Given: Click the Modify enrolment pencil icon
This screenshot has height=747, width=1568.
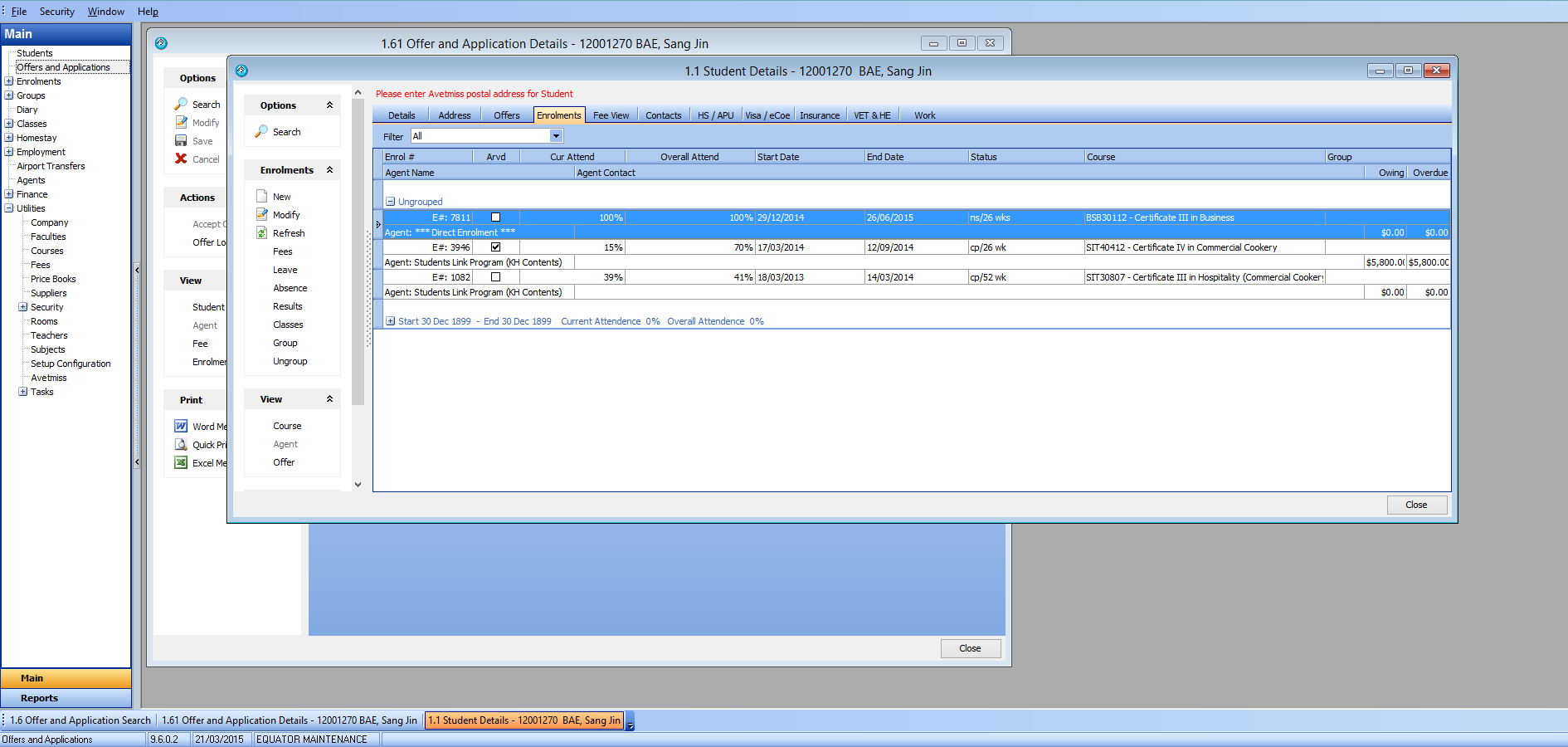Looking at the screenshot, I should click(x=262, y=215).
